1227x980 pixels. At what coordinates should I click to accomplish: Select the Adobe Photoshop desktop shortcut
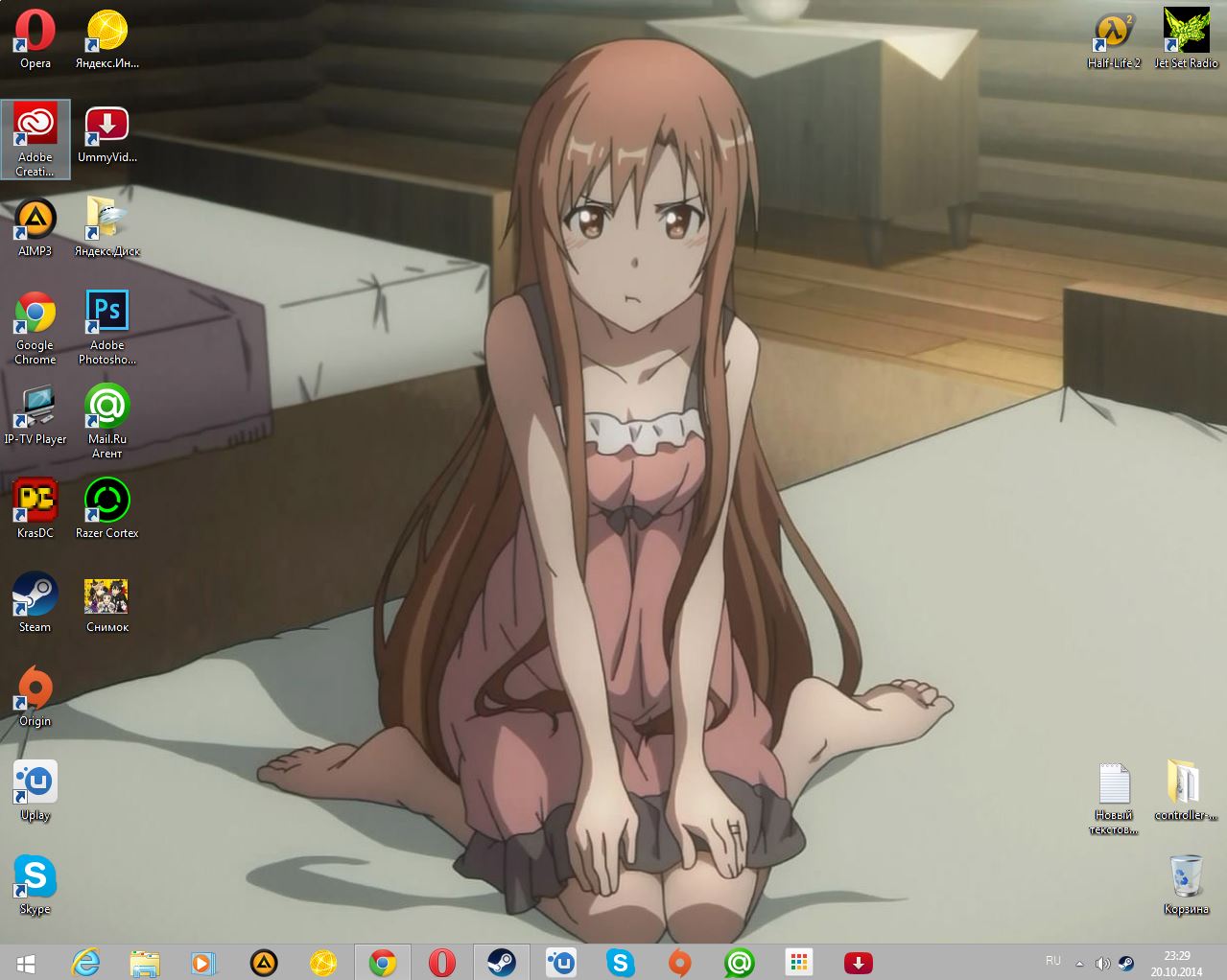click(107, 327)
